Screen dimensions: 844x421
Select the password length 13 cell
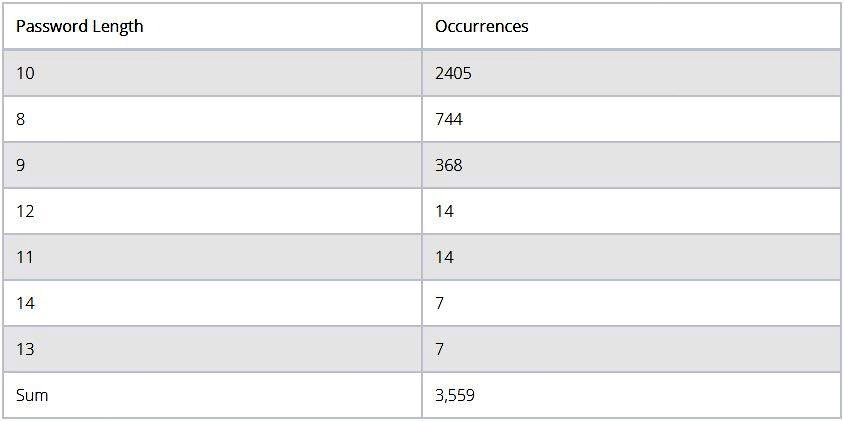pos(212,349)
